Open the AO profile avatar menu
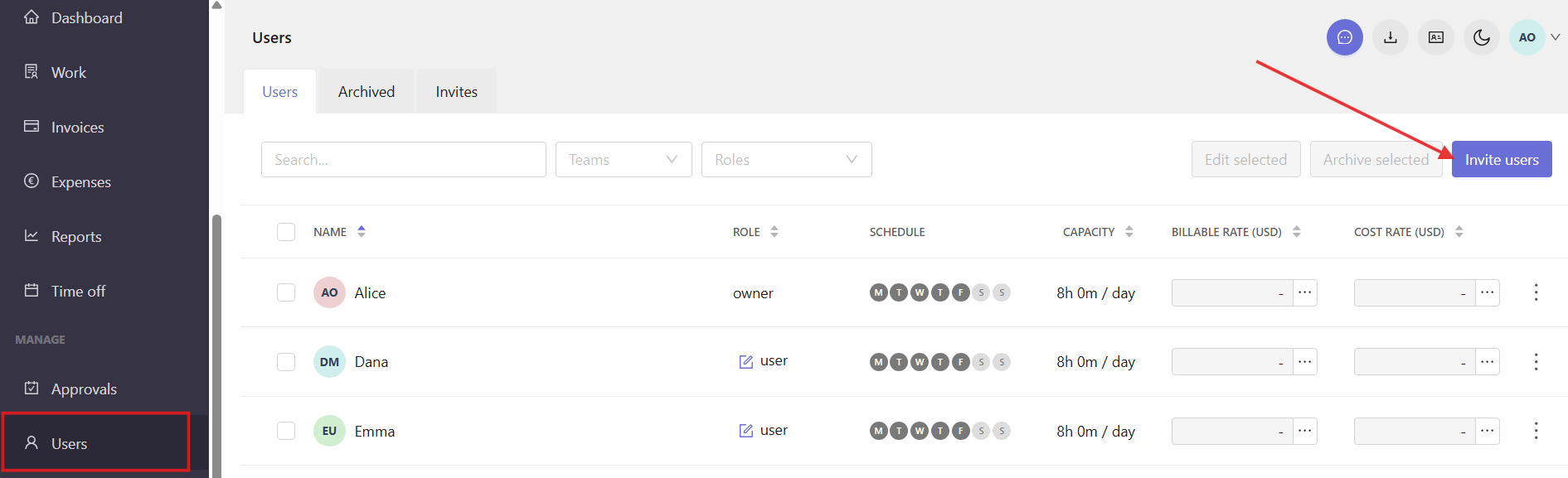This screenshot has height=478, width=1568. tap(1527, 37)
